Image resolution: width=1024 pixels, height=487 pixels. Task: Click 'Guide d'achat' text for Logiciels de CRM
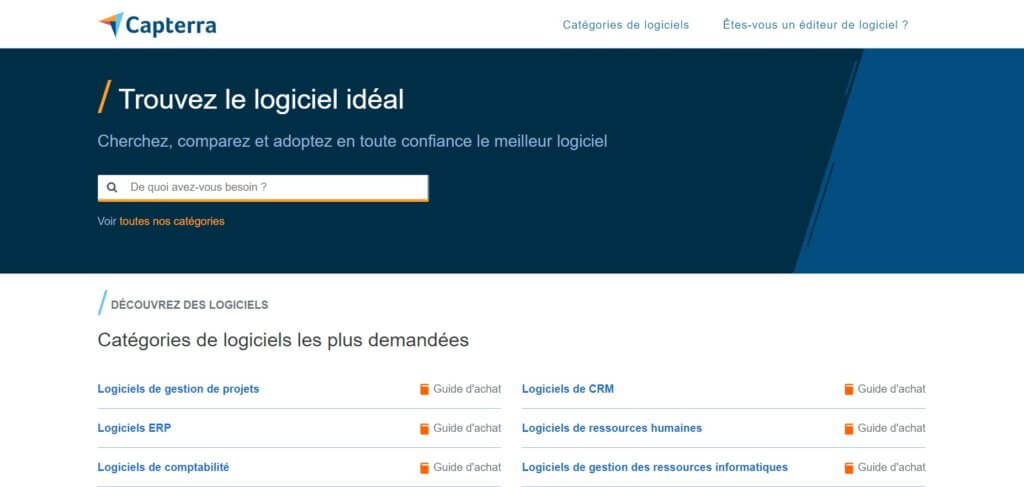891,389
